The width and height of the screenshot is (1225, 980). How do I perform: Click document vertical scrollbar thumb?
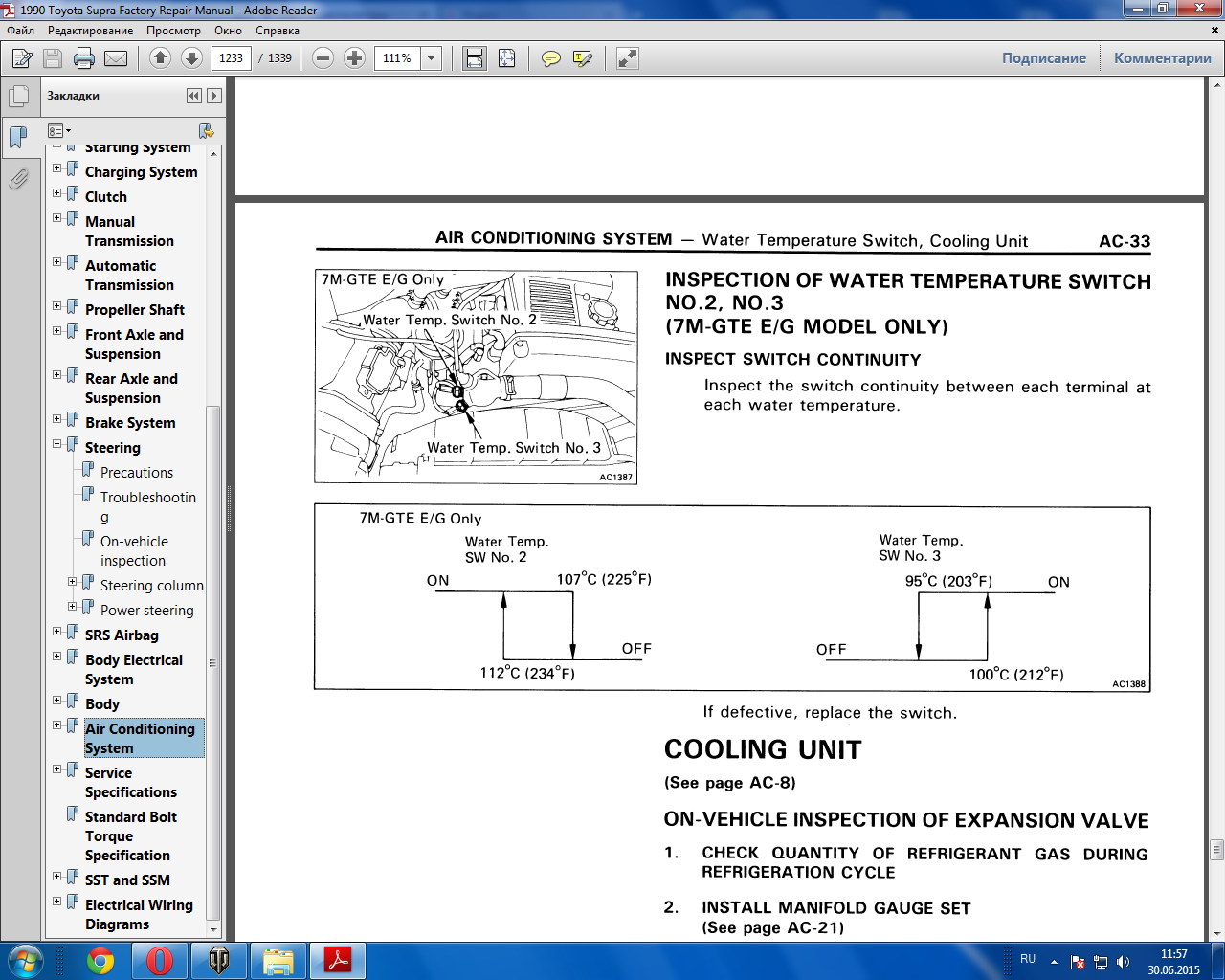pyautogui.click(x=1216, y=850)
